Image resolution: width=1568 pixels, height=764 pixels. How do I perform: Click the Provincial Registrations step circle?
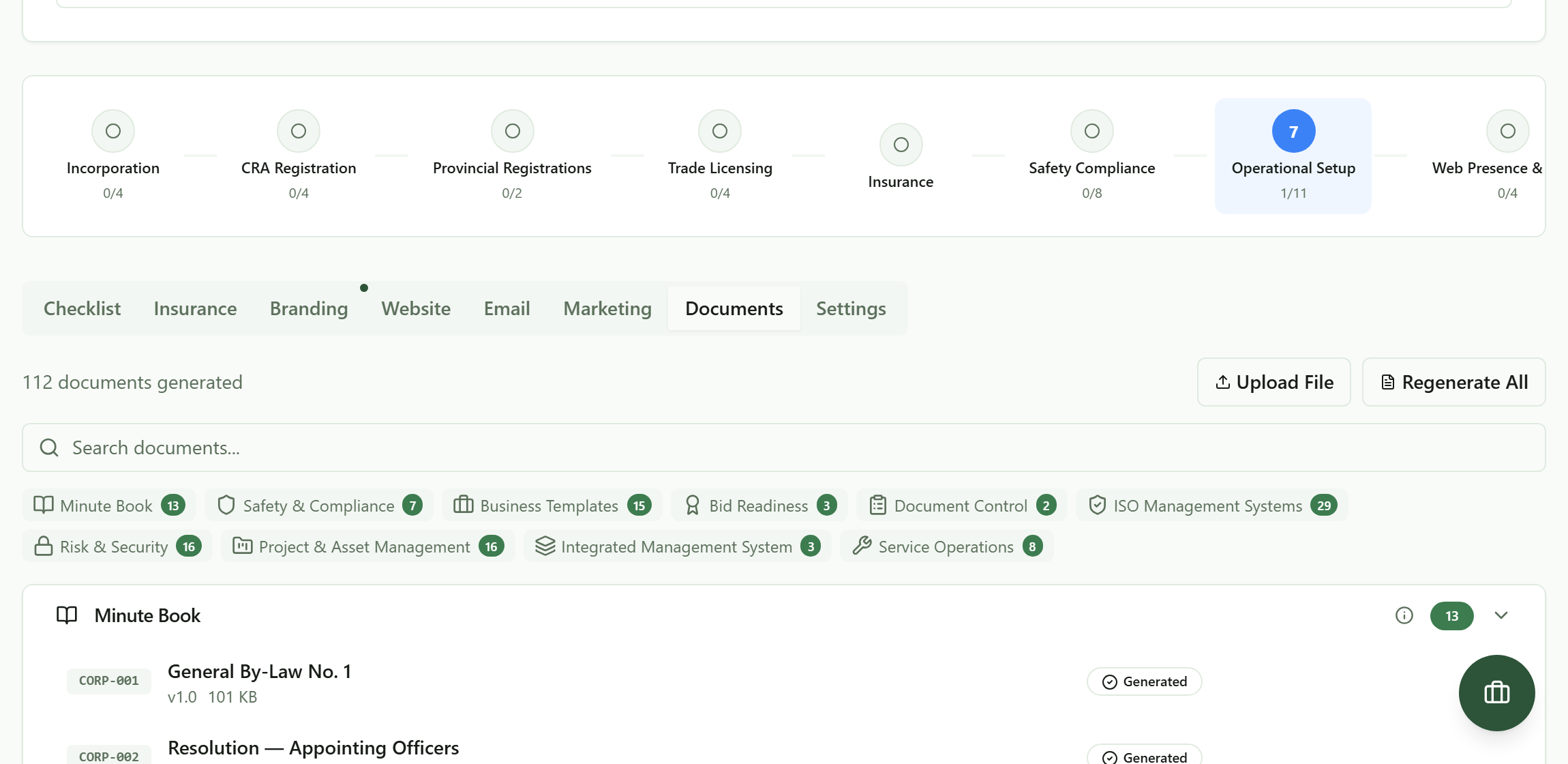(x=513, y=131)
